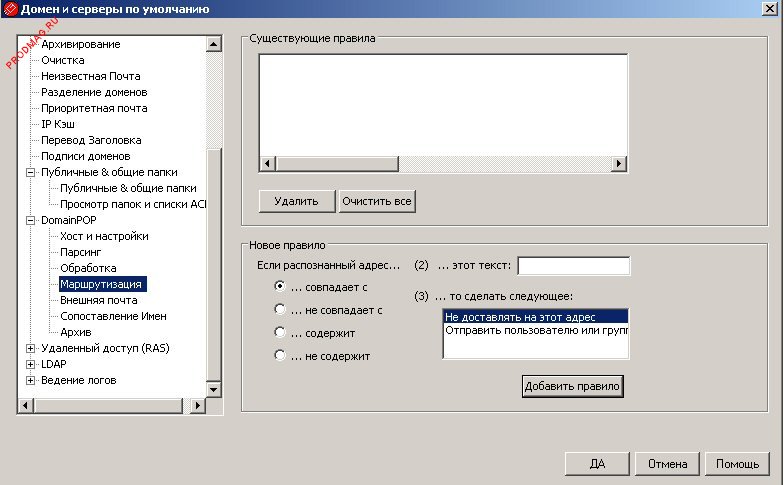This screenshot has height=485, width=784.
Task: Expand "Удаленный доступ (RAS)" tree node
Action: (x=30, y=348)
